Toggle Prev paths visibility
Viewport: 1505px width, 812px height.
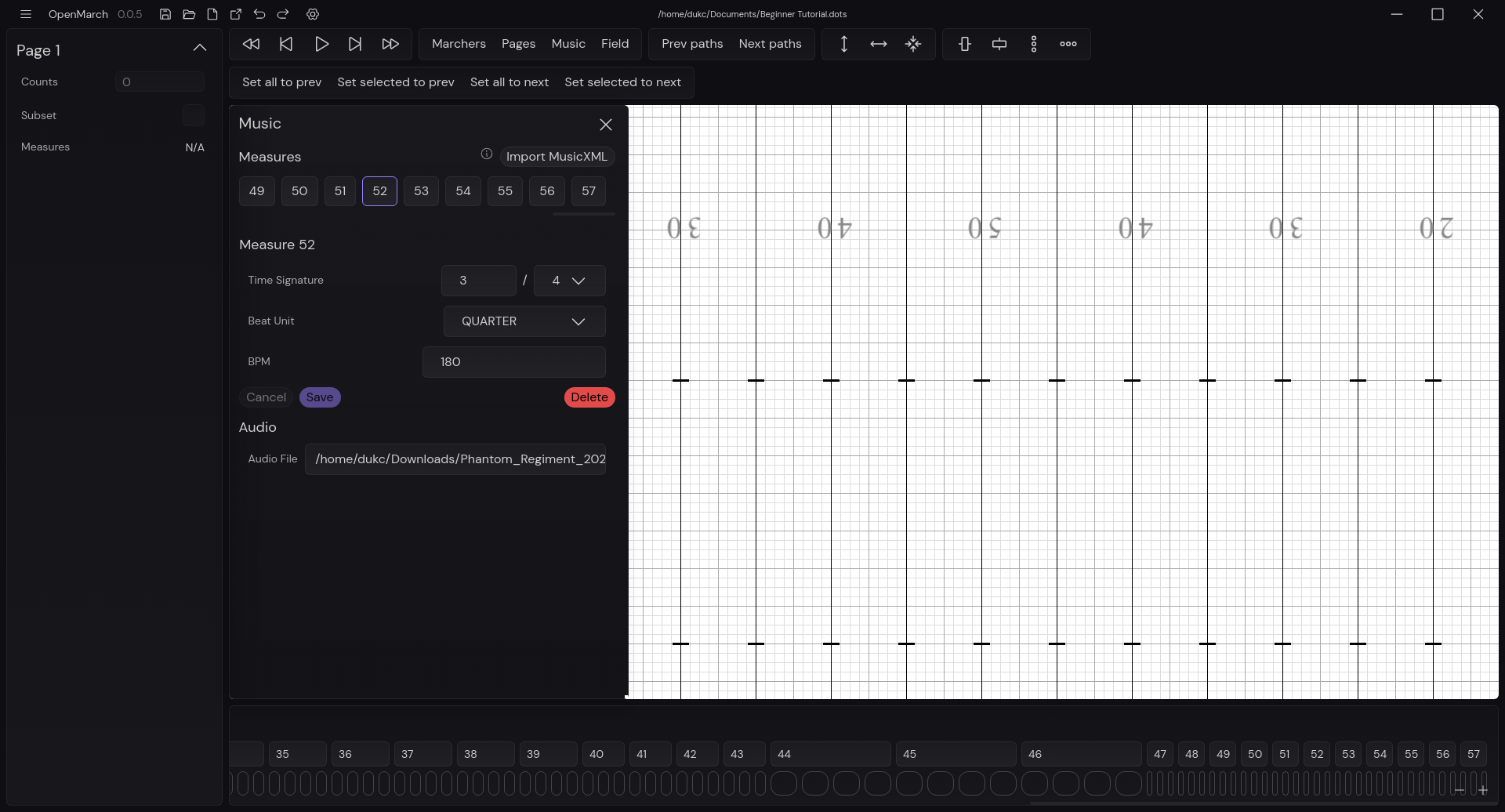[x=692, y=44]
